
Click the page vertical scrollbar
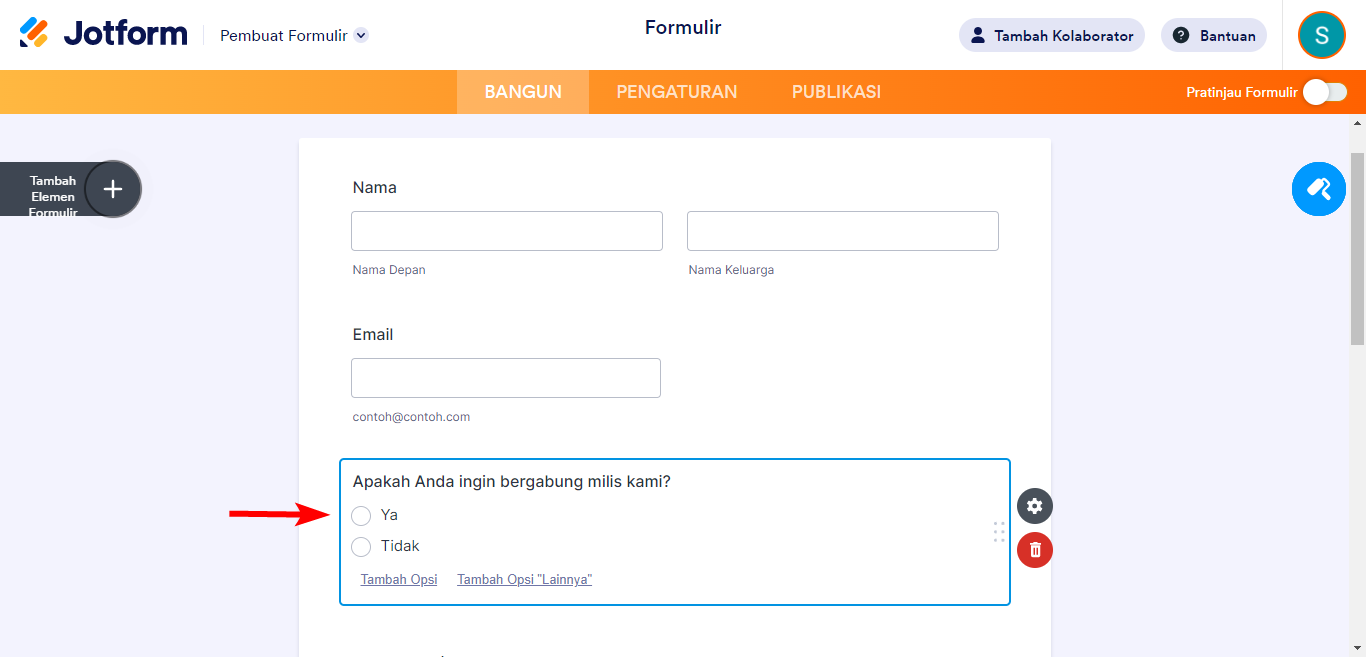[x=1357, y=250]
